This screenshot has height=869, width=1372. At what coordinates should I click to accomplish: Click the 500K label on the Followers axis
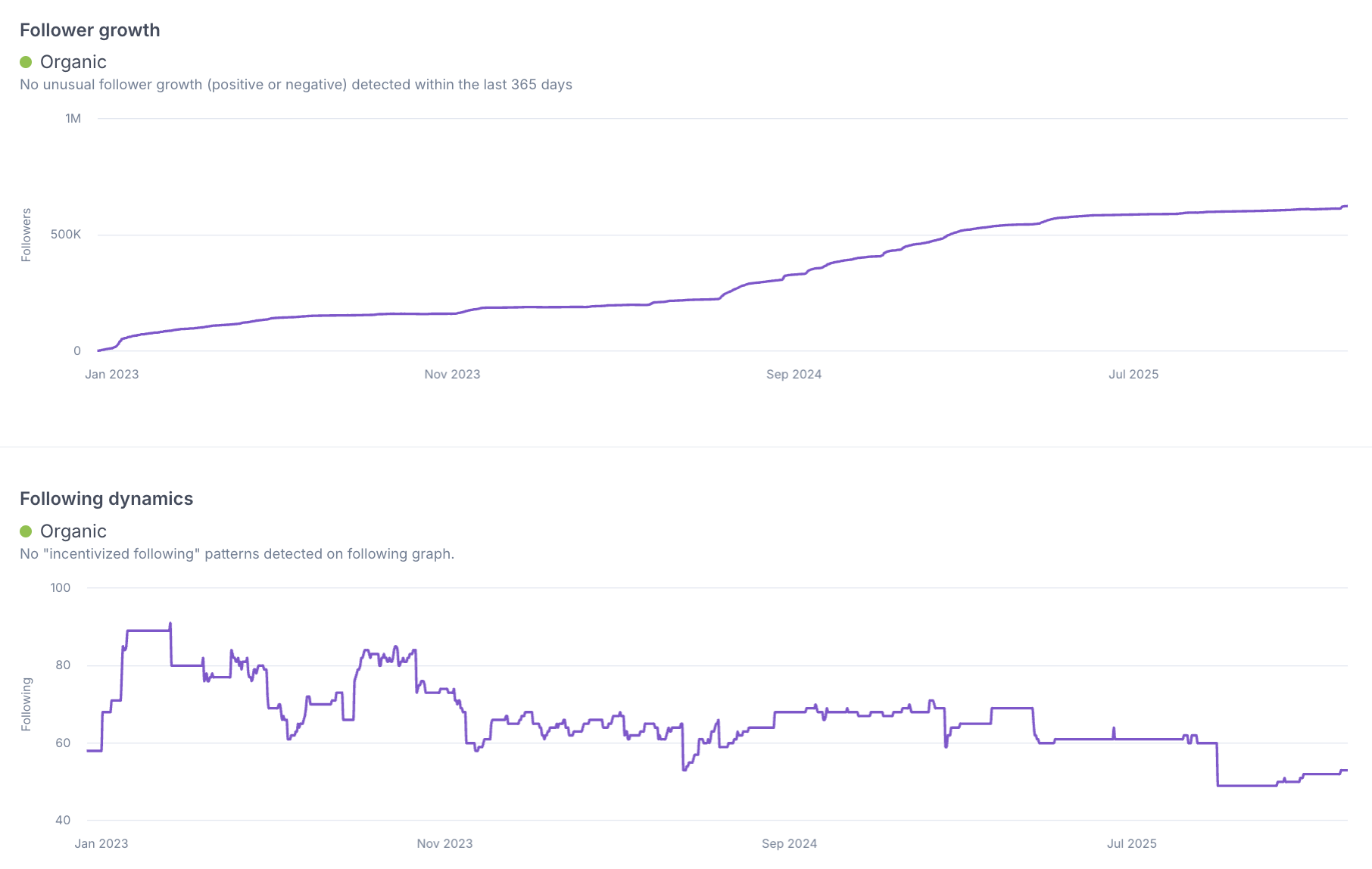click(x=66, y=235)
